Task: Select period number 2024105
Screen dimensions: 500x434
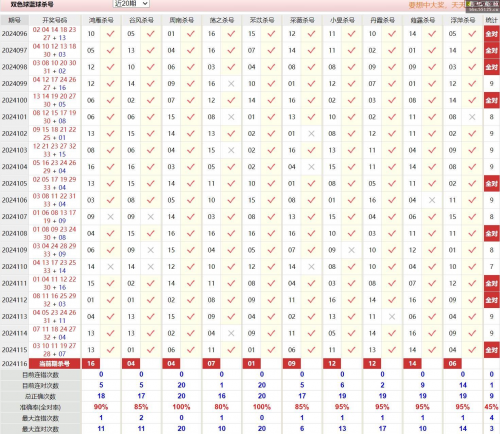Action: pyautogui.click(x=14, y=184)
